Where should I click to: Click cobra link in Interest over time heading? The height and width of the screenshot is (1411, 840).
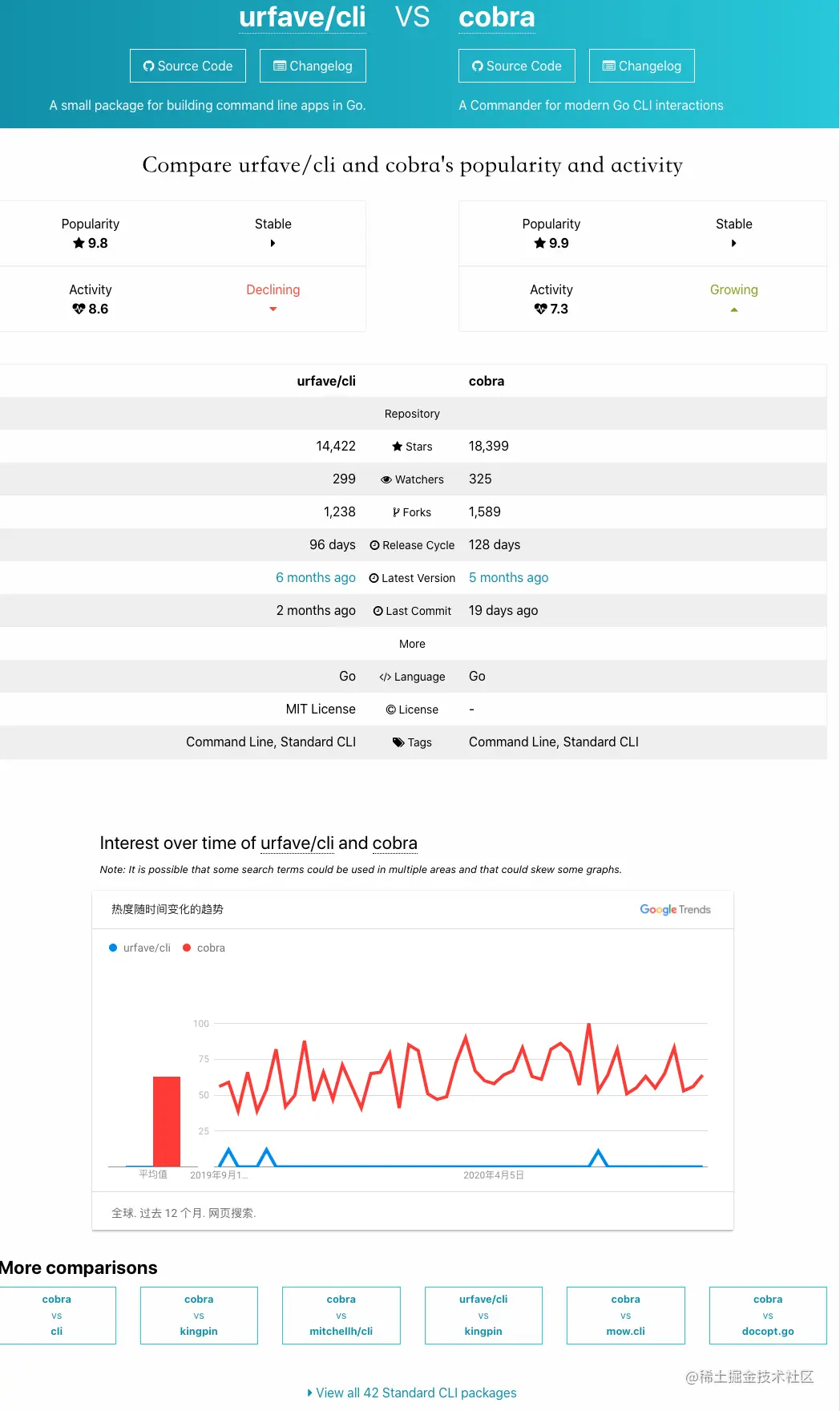pyautogui.click(x=395, y=843)
